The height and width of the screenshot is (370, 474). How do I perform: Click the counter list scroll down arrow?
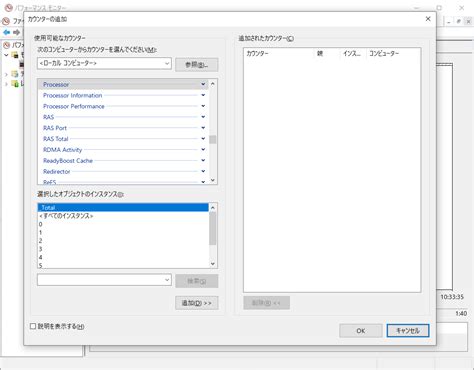tap(213, 180)
